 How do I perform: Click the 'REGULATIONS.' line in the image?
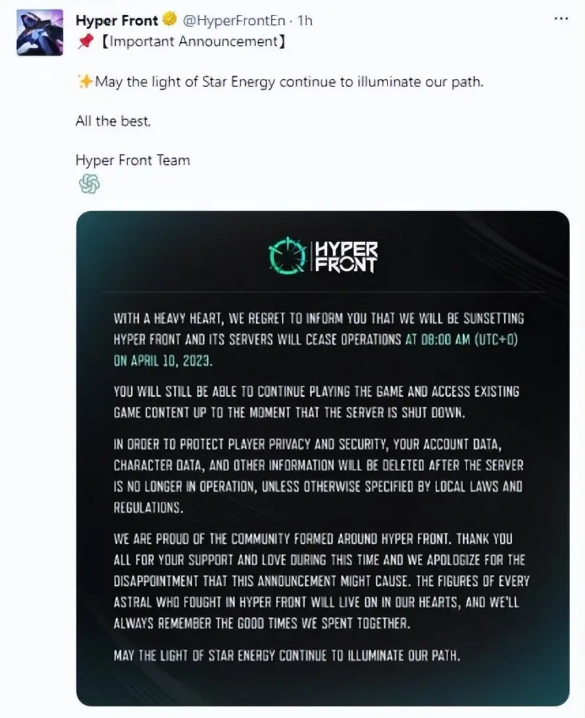(x=148, y=507)
